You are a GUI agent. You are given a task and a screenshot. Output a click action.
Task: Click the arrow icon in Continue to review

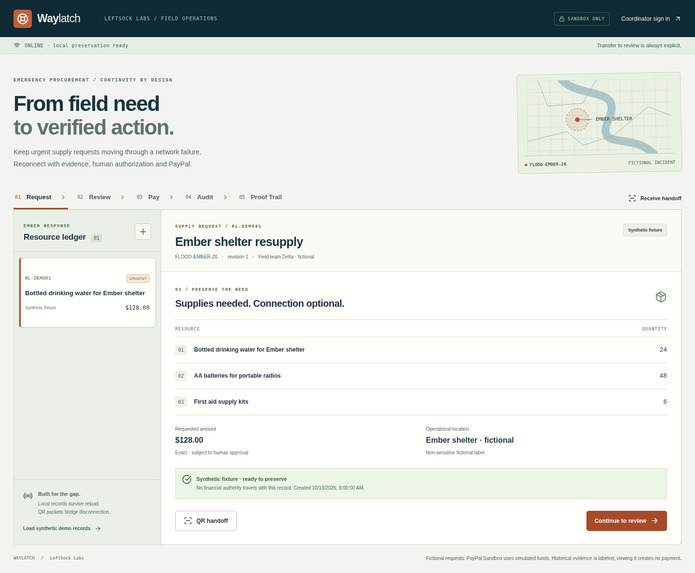point(655,521)
